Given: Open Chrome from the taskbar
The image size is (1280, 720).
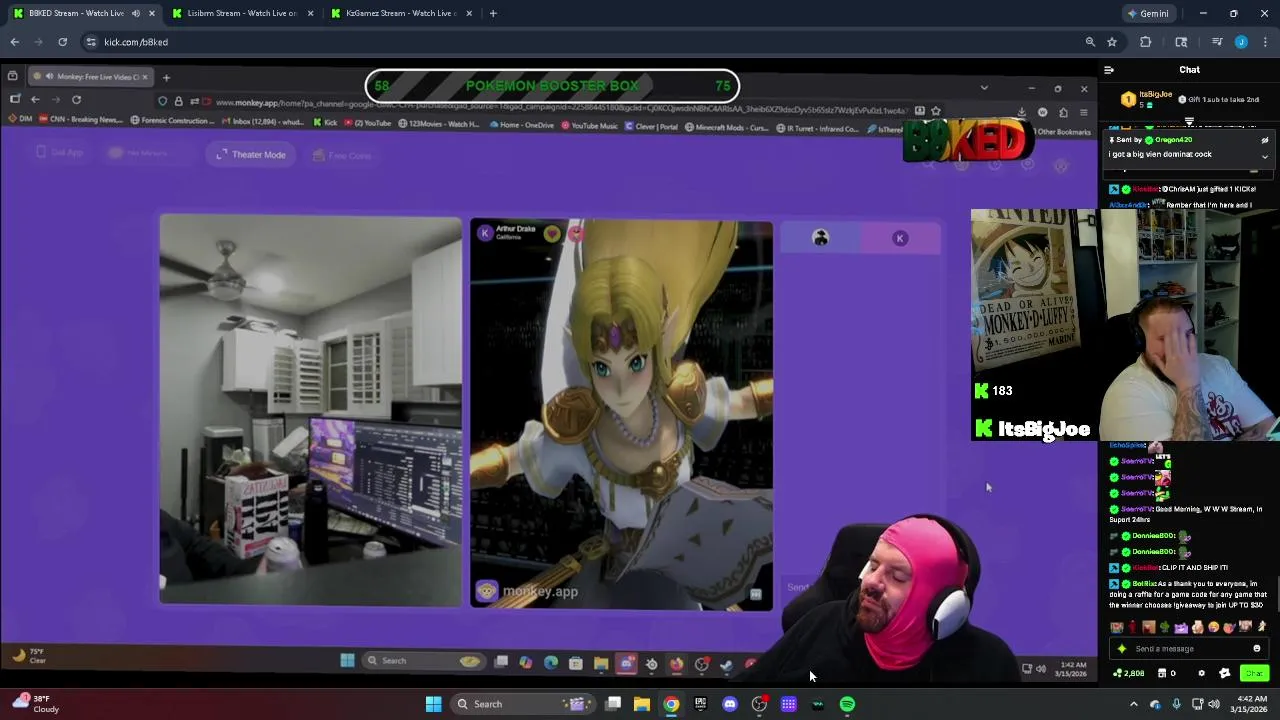Looking at the screenshot, I should 671,704.
